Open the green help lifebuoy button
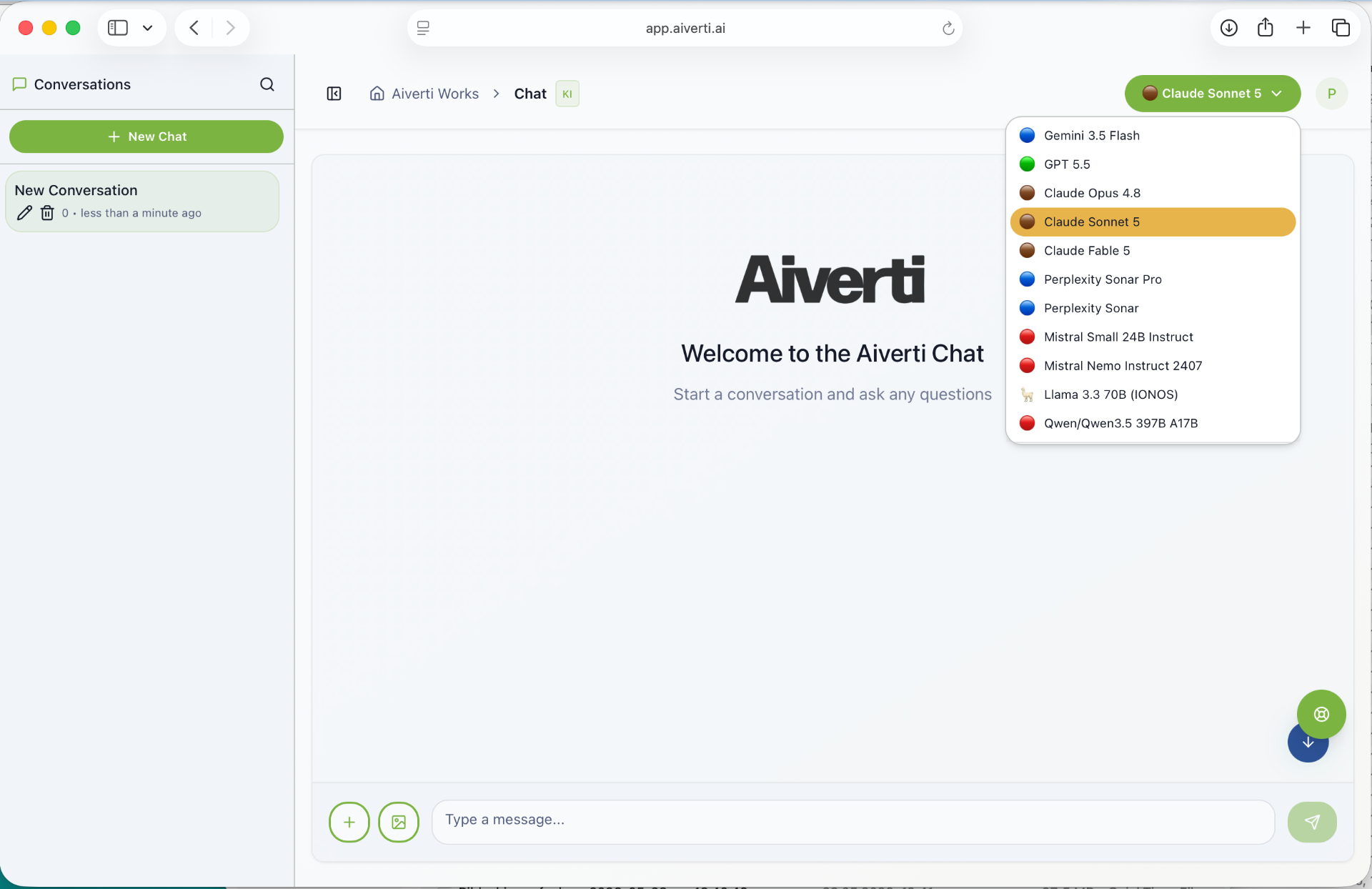This screenshot has width=1372, height=889. tap(1321, 714)
